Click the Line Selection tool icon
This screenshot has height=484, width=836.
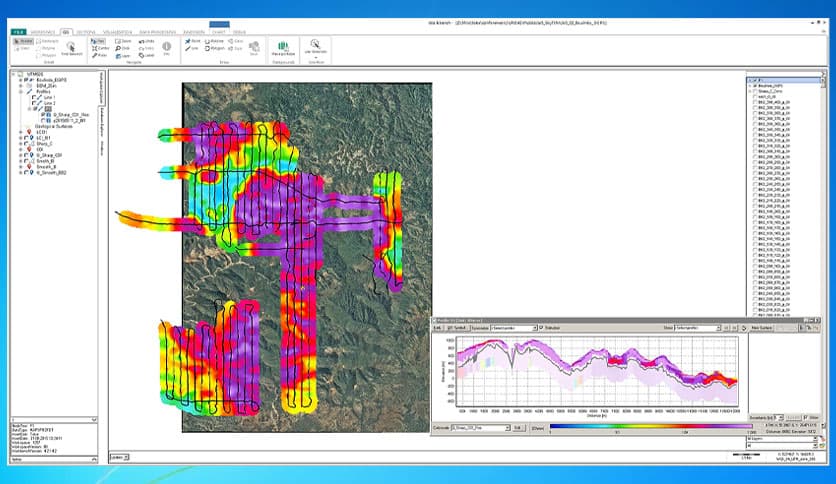[x=315, y=45]
